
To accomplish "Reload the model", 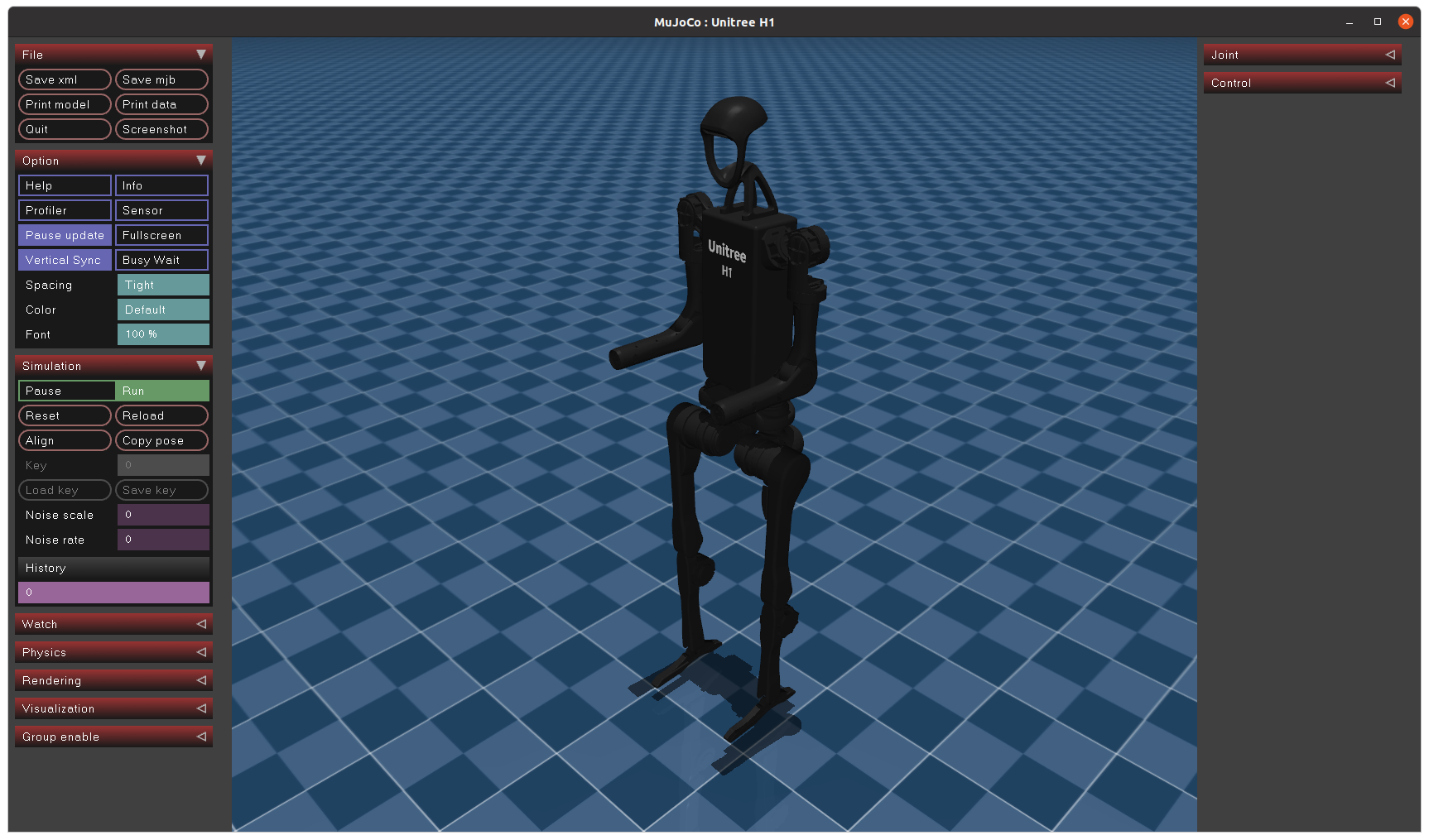I will point(161,415).
